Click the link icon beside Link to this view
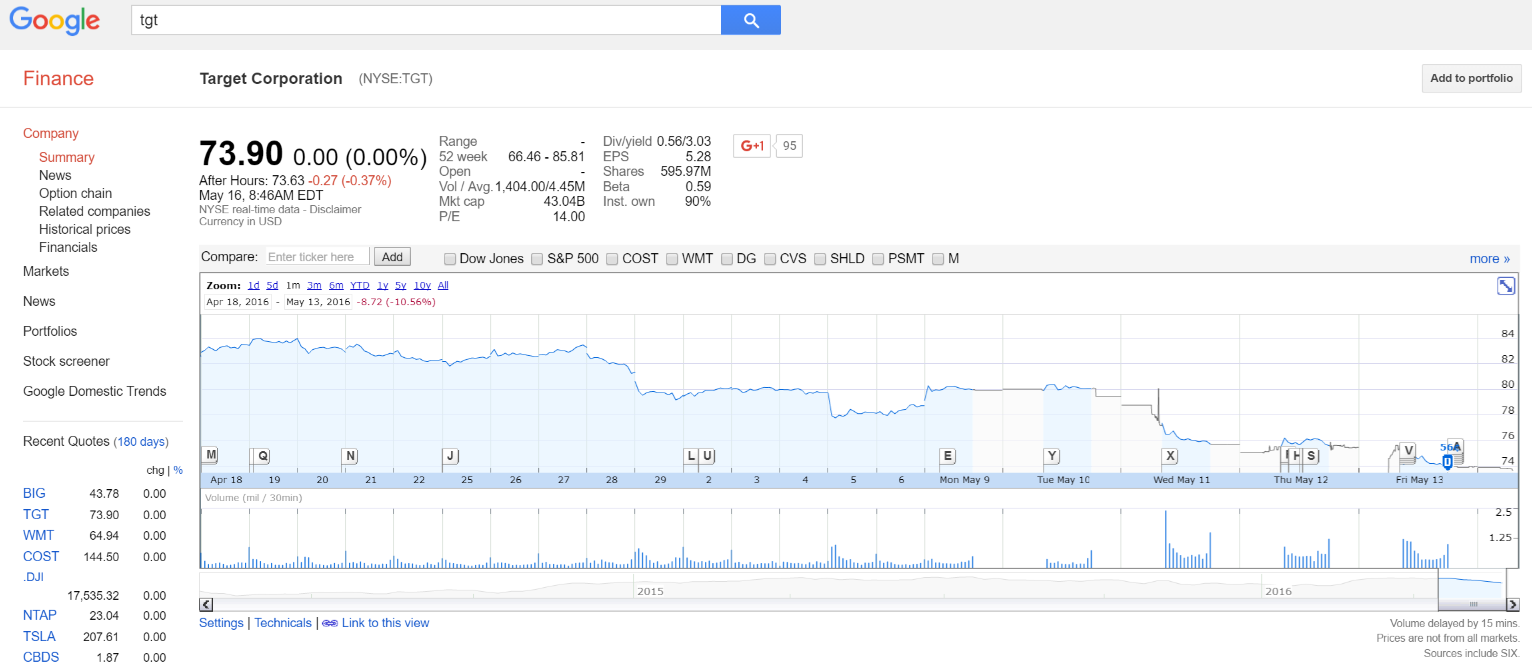This screenshot has height=666, width=1532. click(x=329, y=623)
